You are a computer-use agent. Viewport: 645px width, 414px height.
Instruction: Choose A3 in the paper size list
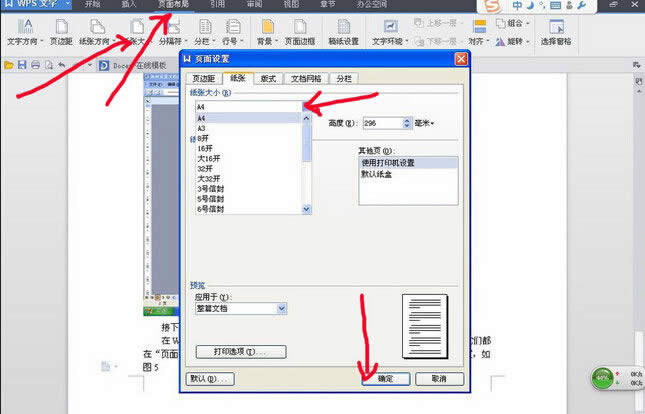pos(249,128)
